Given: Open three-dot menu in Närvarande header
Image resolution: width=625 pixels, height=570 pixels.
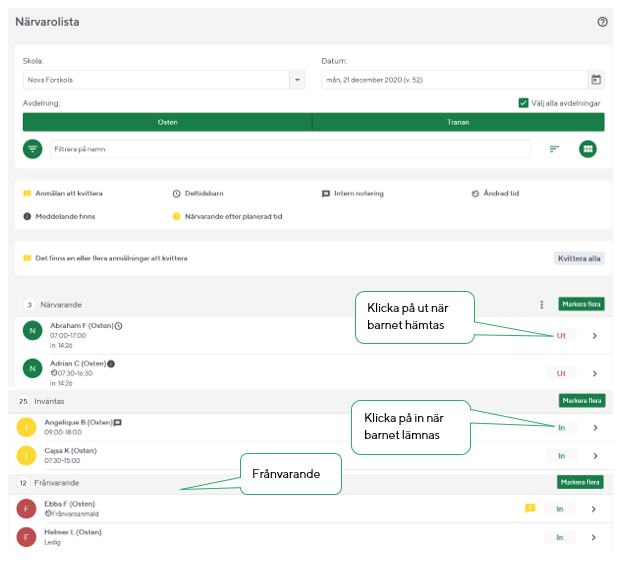Looking at the screenshot, I should point(542,304).
